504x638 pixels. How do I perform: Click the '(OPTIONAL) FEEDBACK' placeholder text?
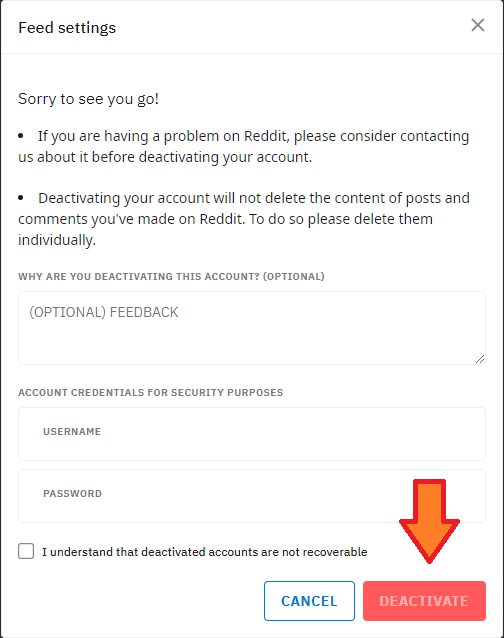104,312
